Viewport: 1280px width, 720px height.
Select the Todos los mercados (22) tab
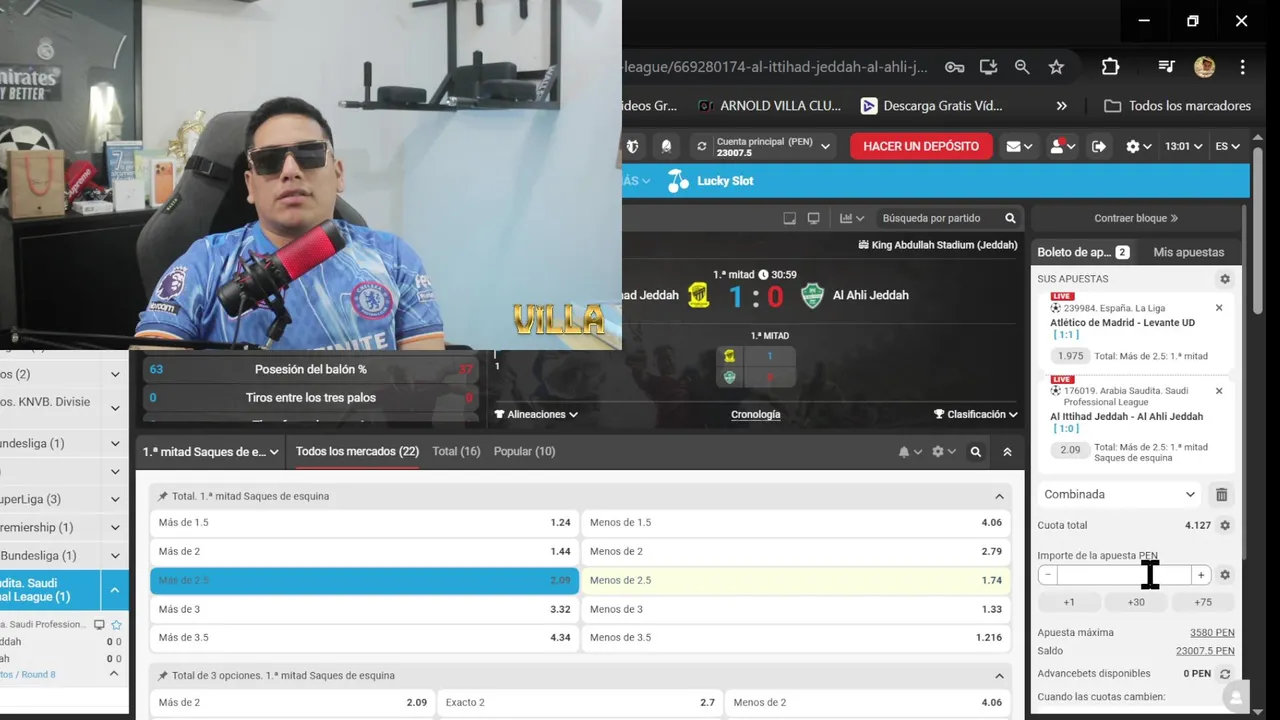357,452
